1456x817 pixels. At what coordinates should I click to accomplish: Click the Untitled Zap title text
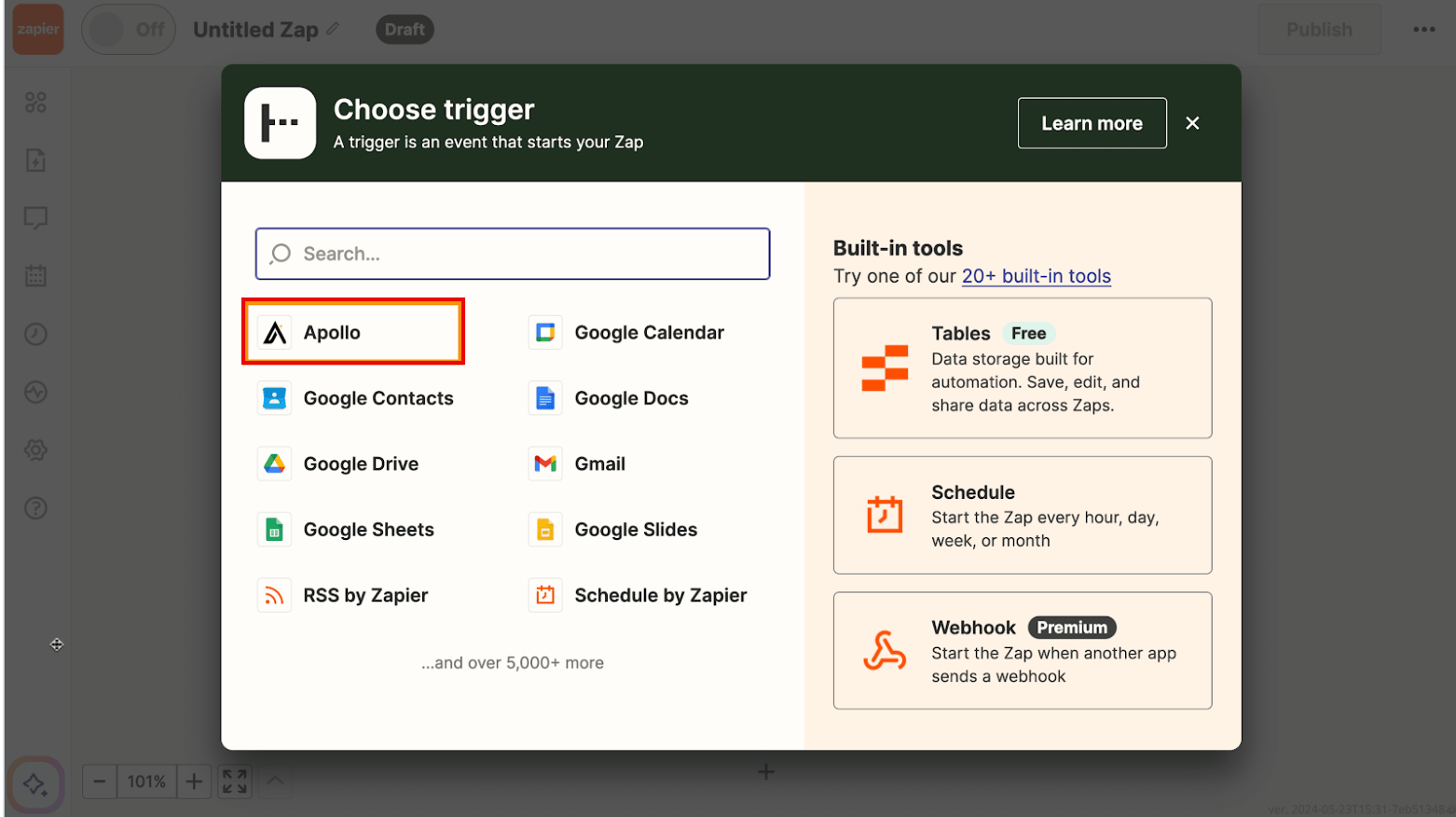tap(255, 30)
